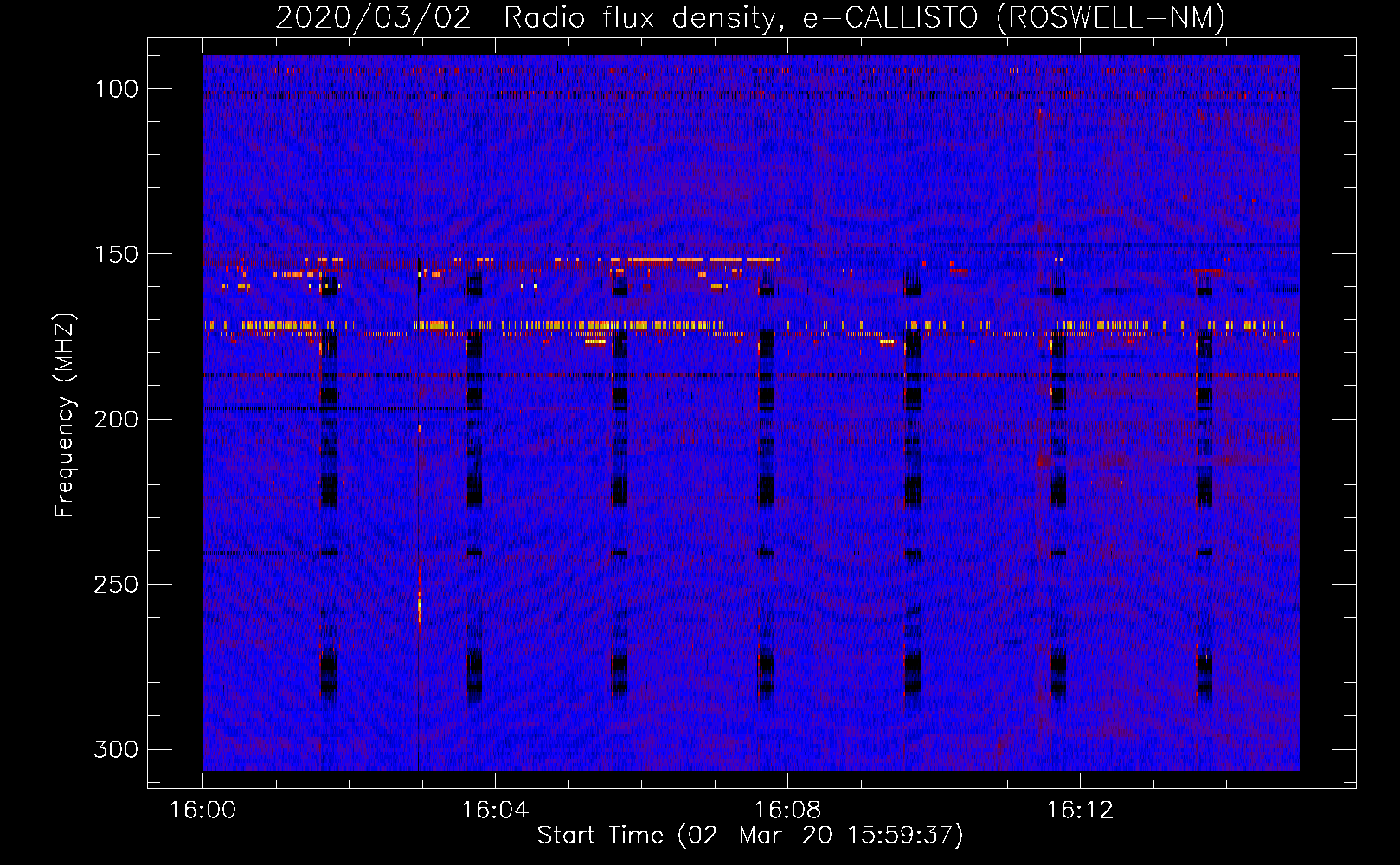Click the 16:12 time tick label
Image resolution: width=1400 pixels, height=865 pixels.
pos(1080,811)
